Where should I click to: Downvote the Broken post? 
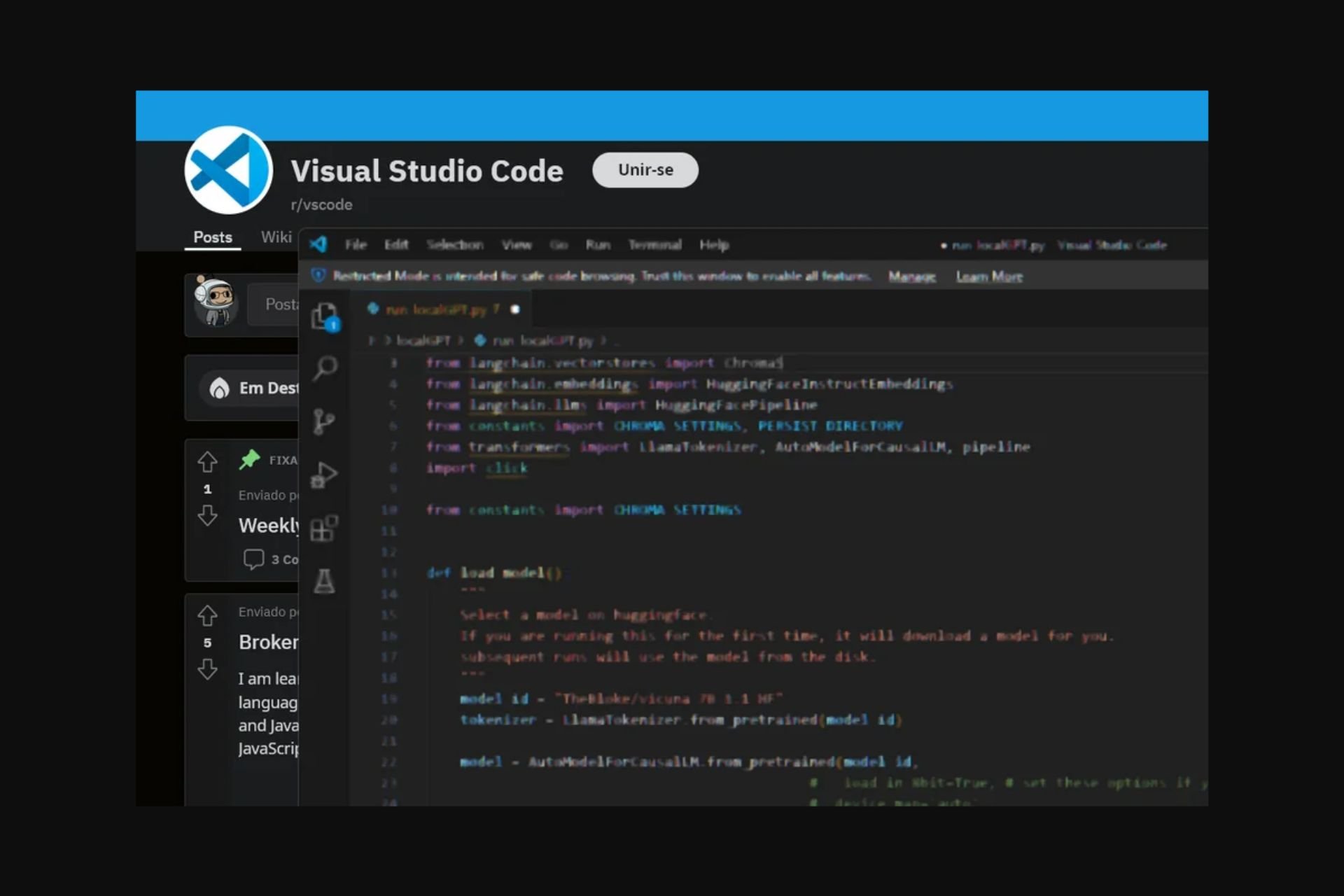207,670
